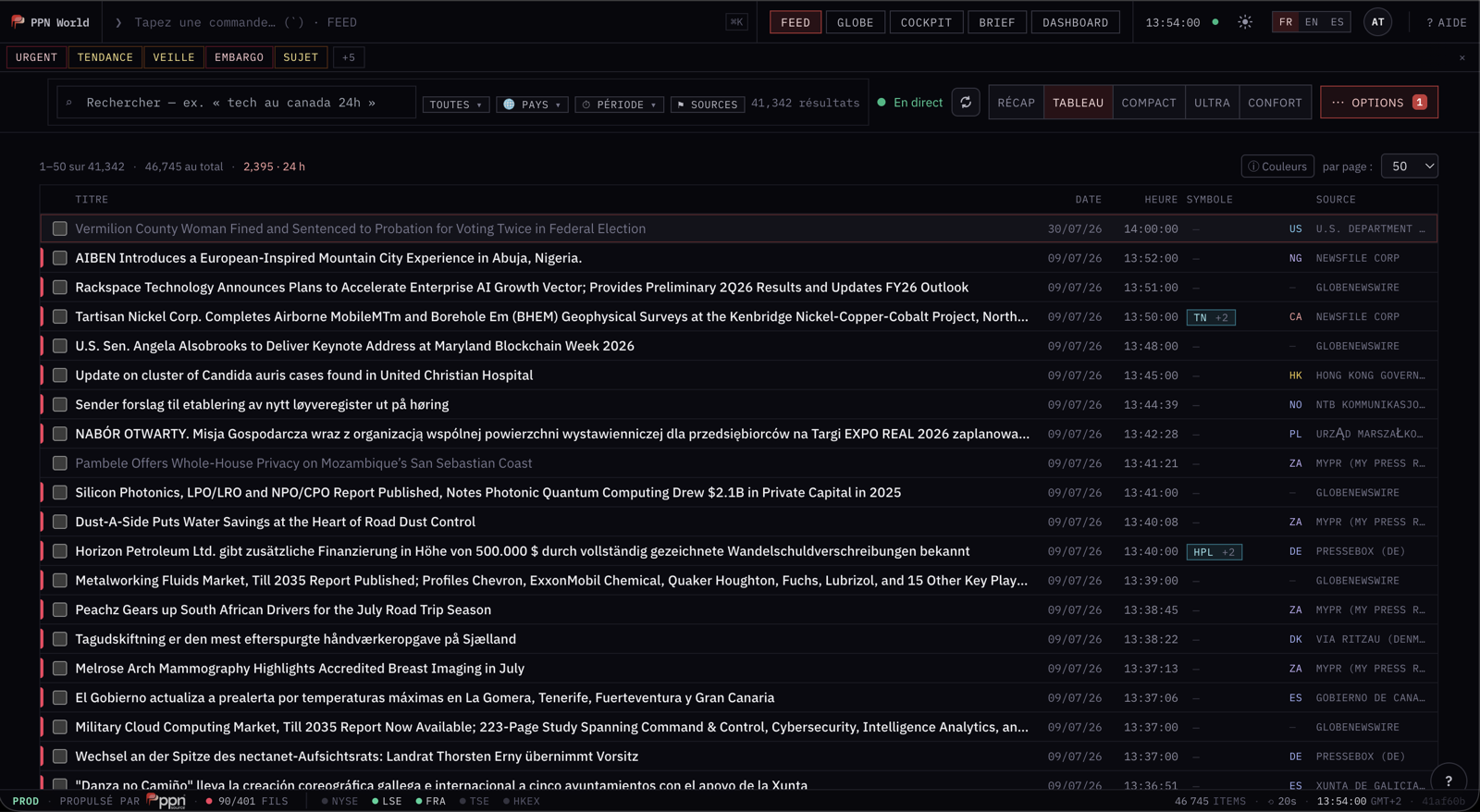Screen dimensions: 1480x812
Task: Toggle the light/dark theme sun icon
Action: click(x=1245, y=22)
